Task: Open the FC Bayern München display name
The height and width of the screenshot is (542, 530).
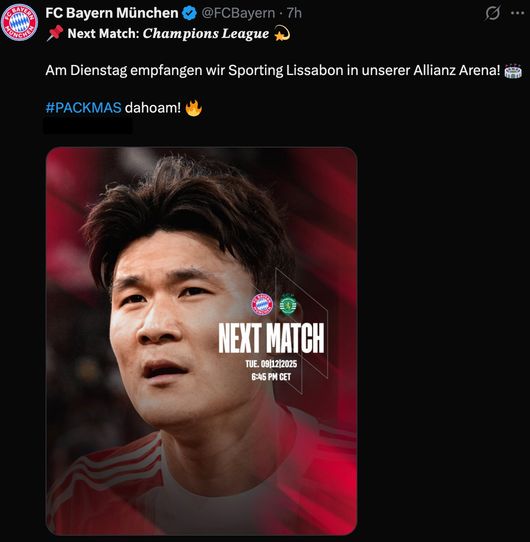Action: [112, 13]
